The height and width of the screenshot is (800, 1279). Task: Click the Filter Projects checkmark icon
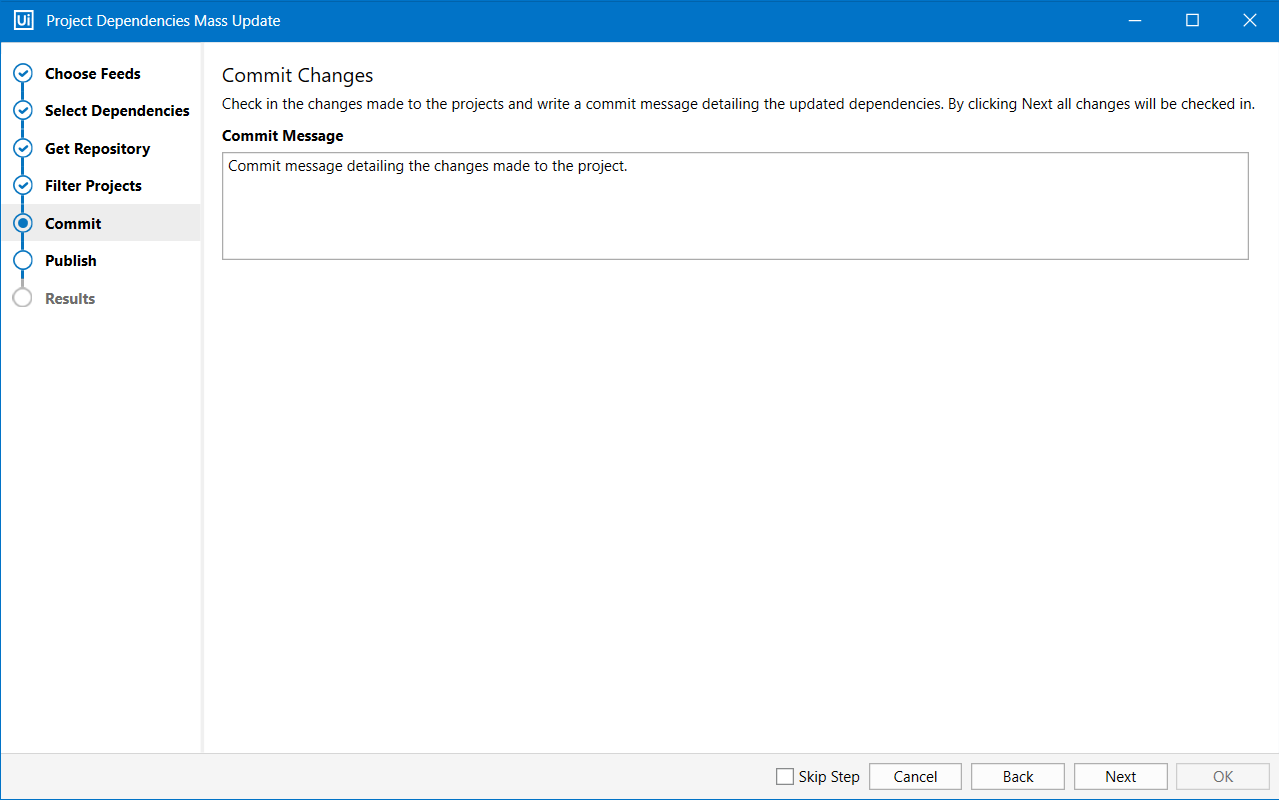22,185
